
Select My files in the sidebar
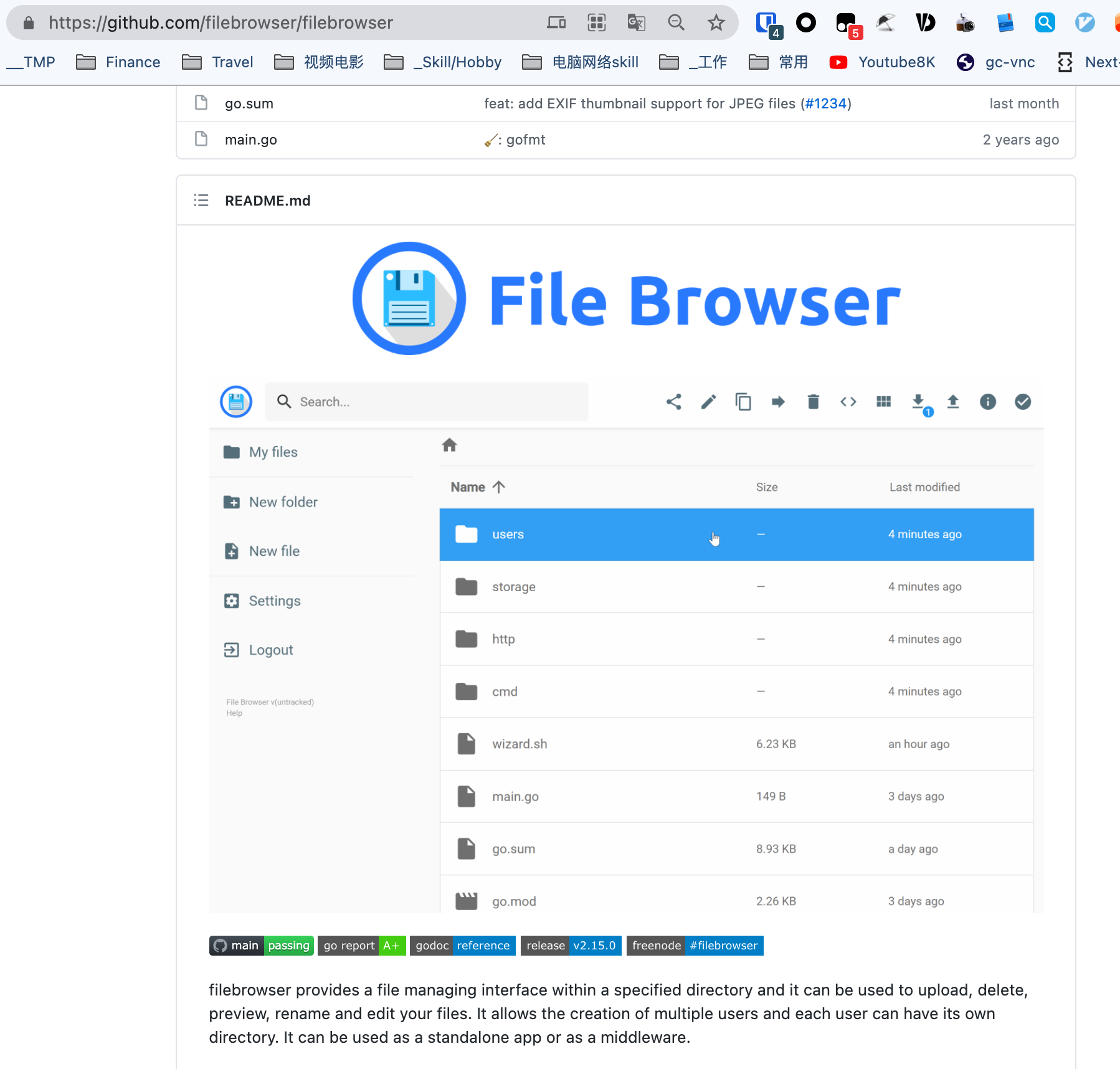tap(272, 452)
